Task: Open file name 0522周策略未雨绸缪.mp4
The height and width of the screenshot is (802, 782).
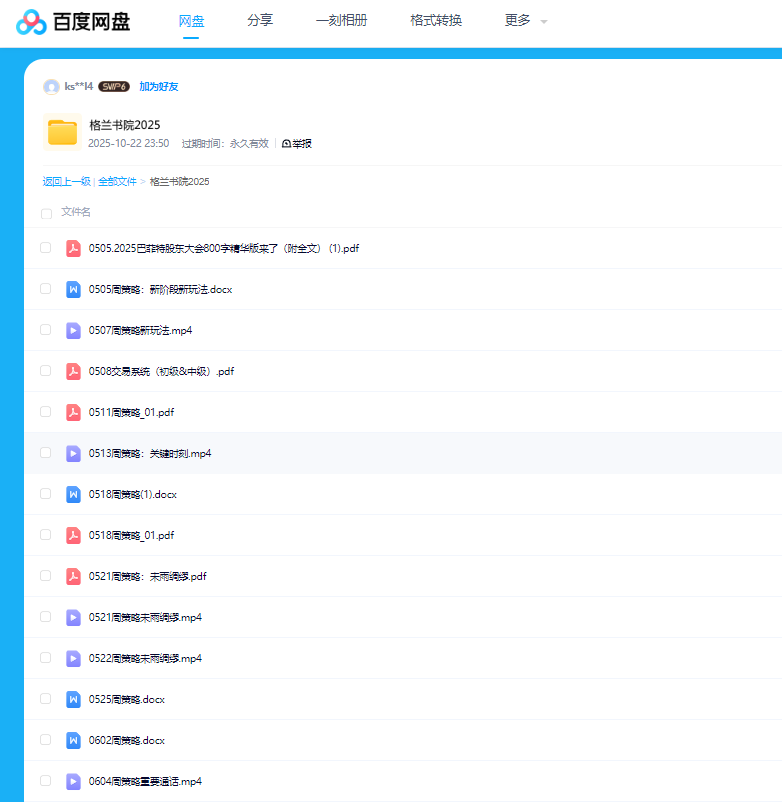Action: pyautogui.click(x=145, y=658)
